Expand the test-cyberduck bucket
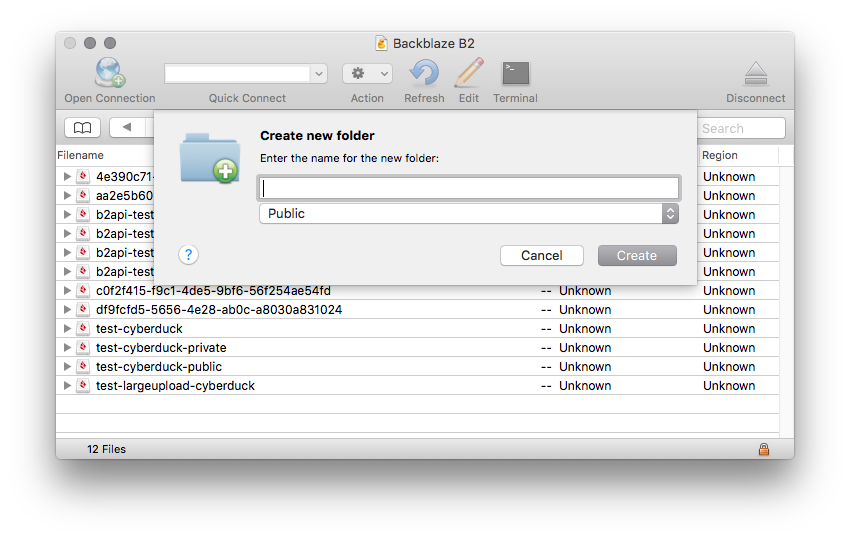 (67, 328)
